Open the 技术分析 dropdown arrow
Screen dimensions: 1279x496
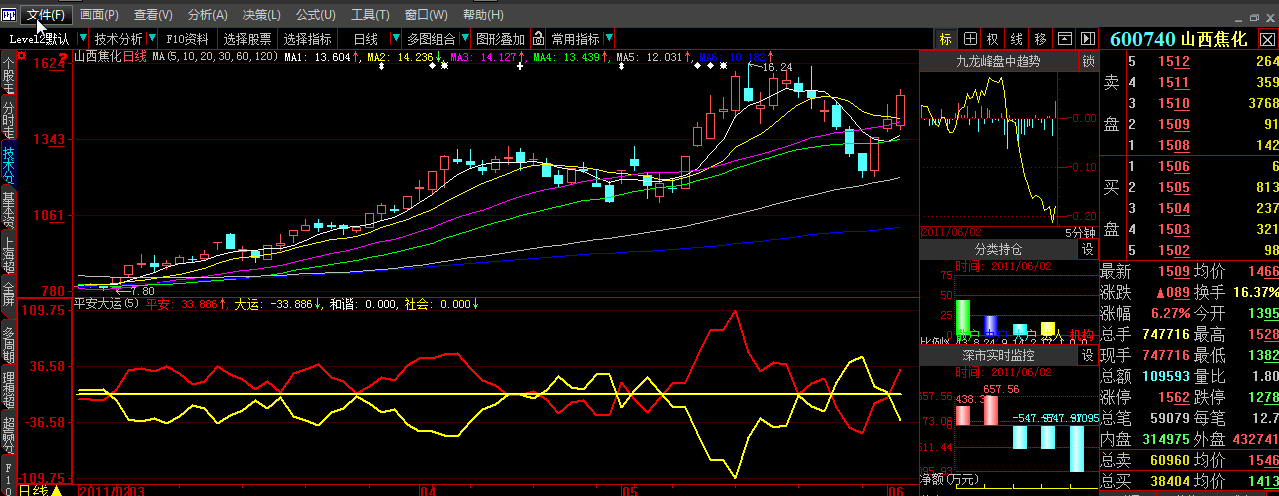click(151, 39)
